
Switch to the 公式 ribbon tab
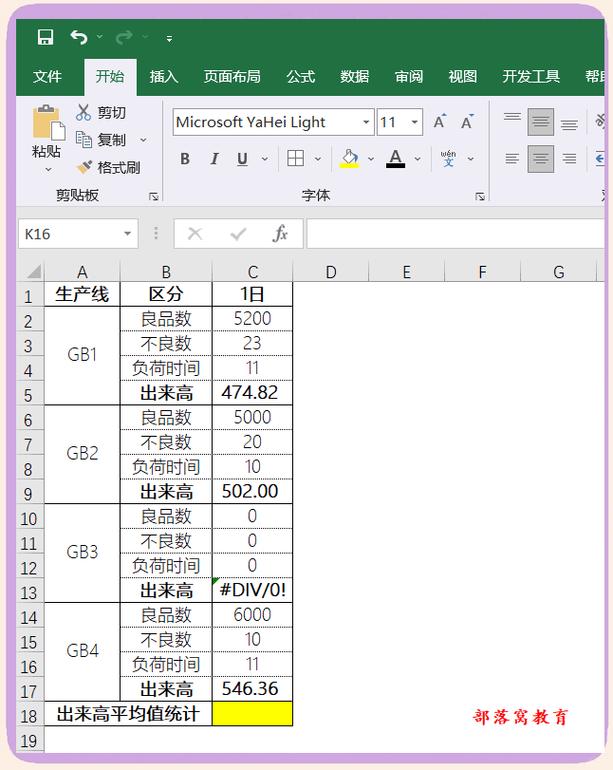coord(301,77)
